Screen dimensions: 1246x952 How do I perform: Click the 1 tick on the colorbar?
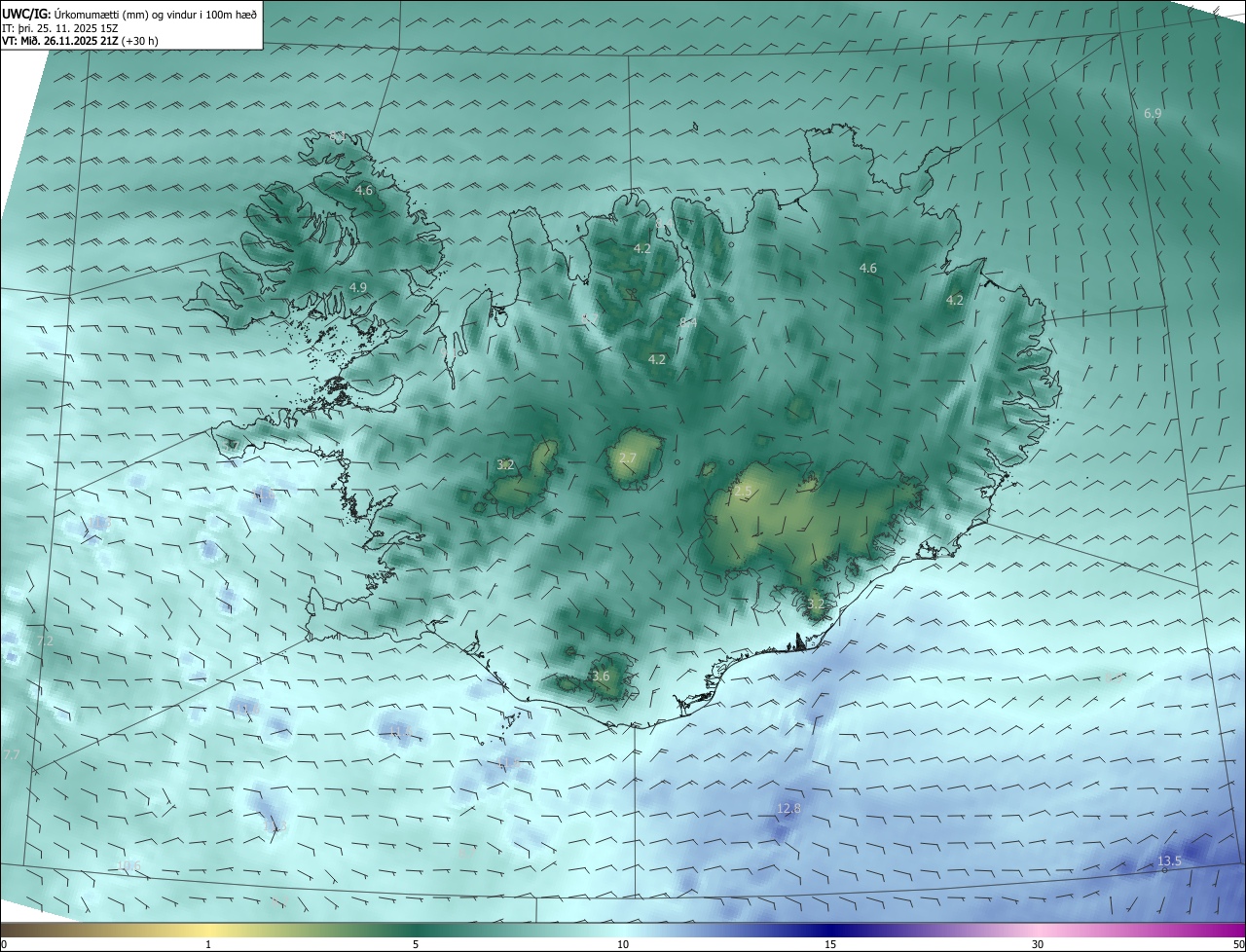tap(208, 944)
